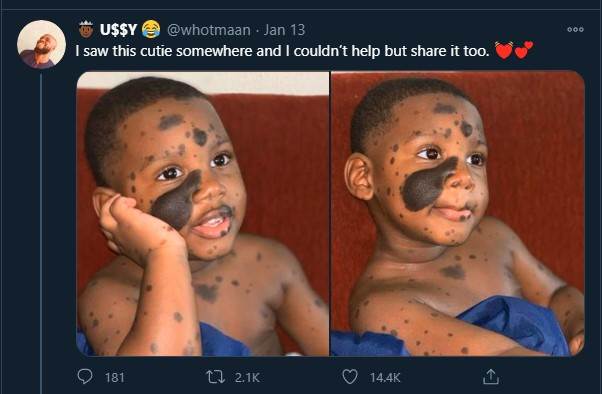
Task: Retweet this post using the retweet icon
Action: tap(215, 377)
